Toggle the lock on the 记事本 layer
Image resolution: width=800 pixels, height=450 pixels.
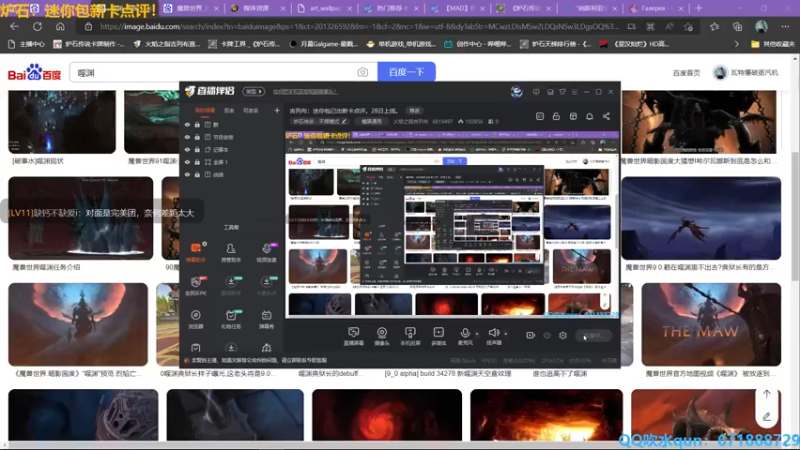pos(197,149)
